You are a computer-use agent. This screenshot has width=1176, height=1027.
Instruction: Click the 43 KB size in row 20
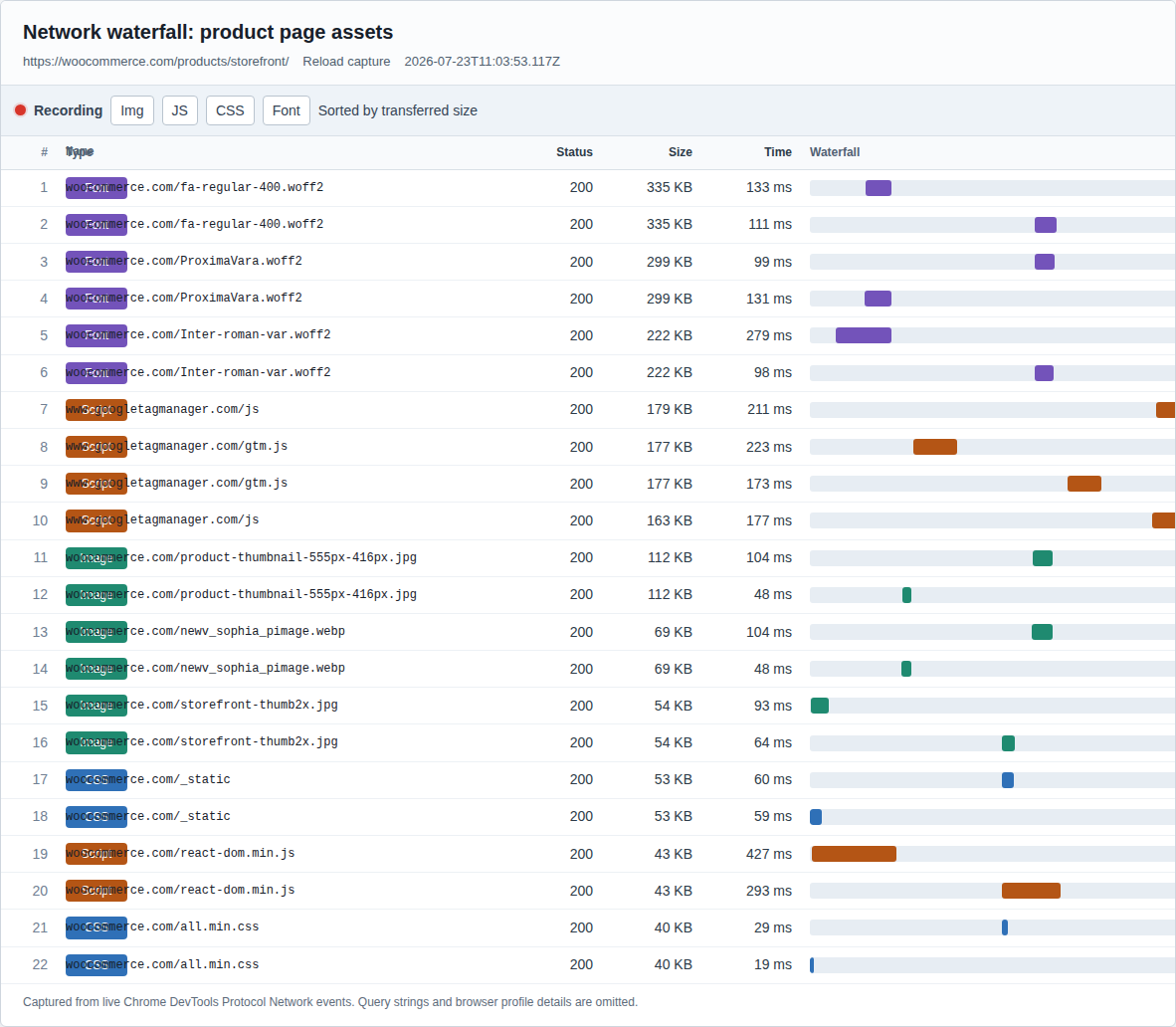point(674,891)
